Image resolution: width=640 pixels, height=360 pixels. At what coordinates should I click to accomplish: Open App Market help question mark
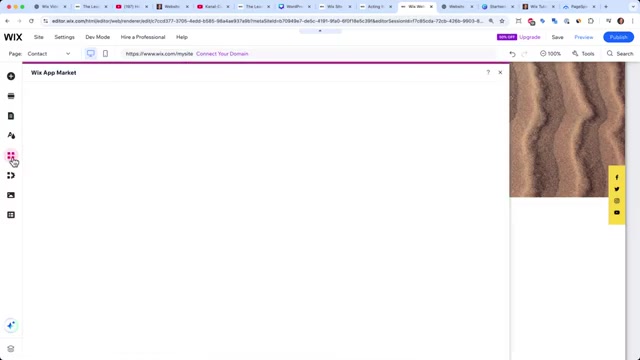click(488, 72)
